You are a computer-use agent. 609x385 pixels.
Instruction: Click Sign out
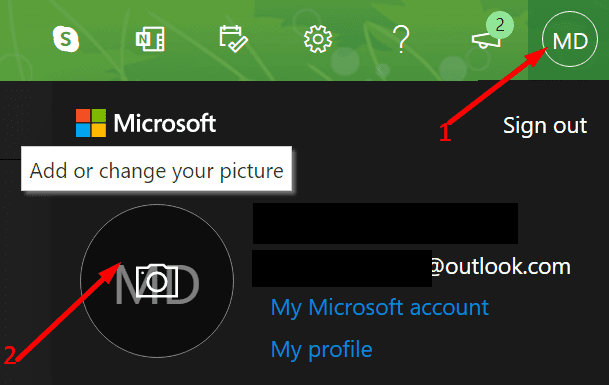(545, 125)
